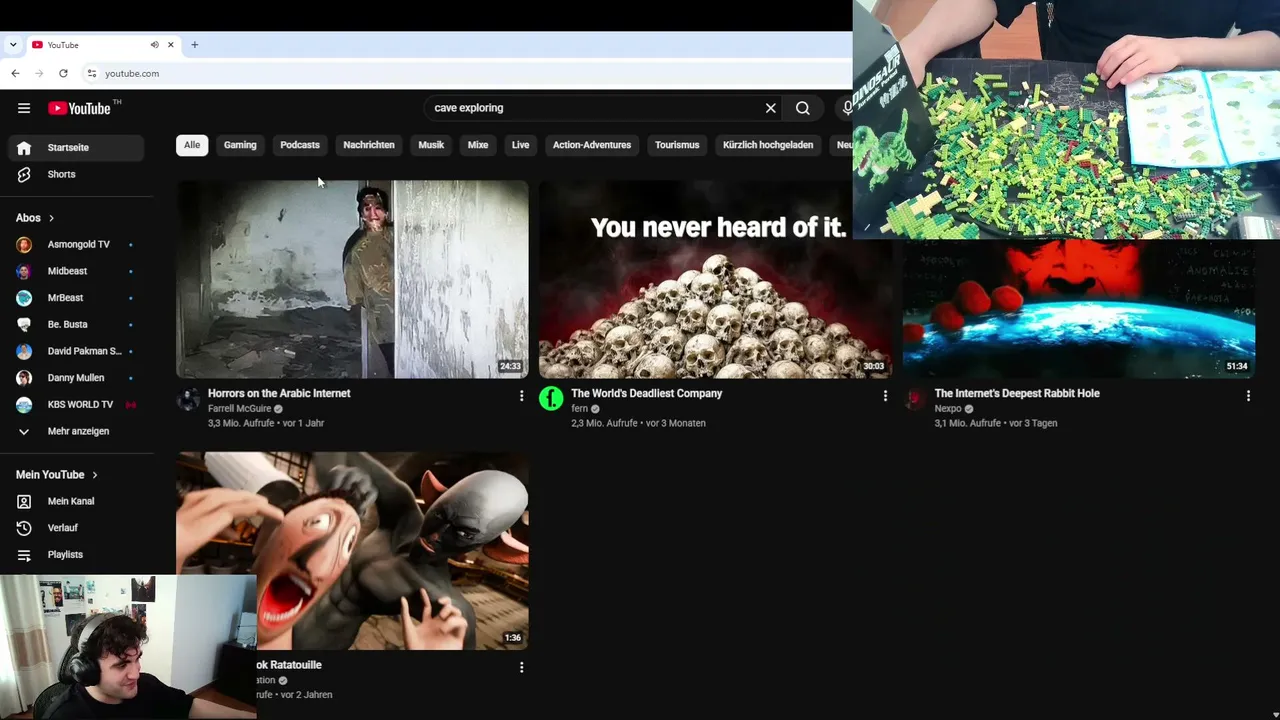The height and width of the screenshot is (720, 1280).
Task: Open David Pakman channel subscription
Action: point(77,351)
